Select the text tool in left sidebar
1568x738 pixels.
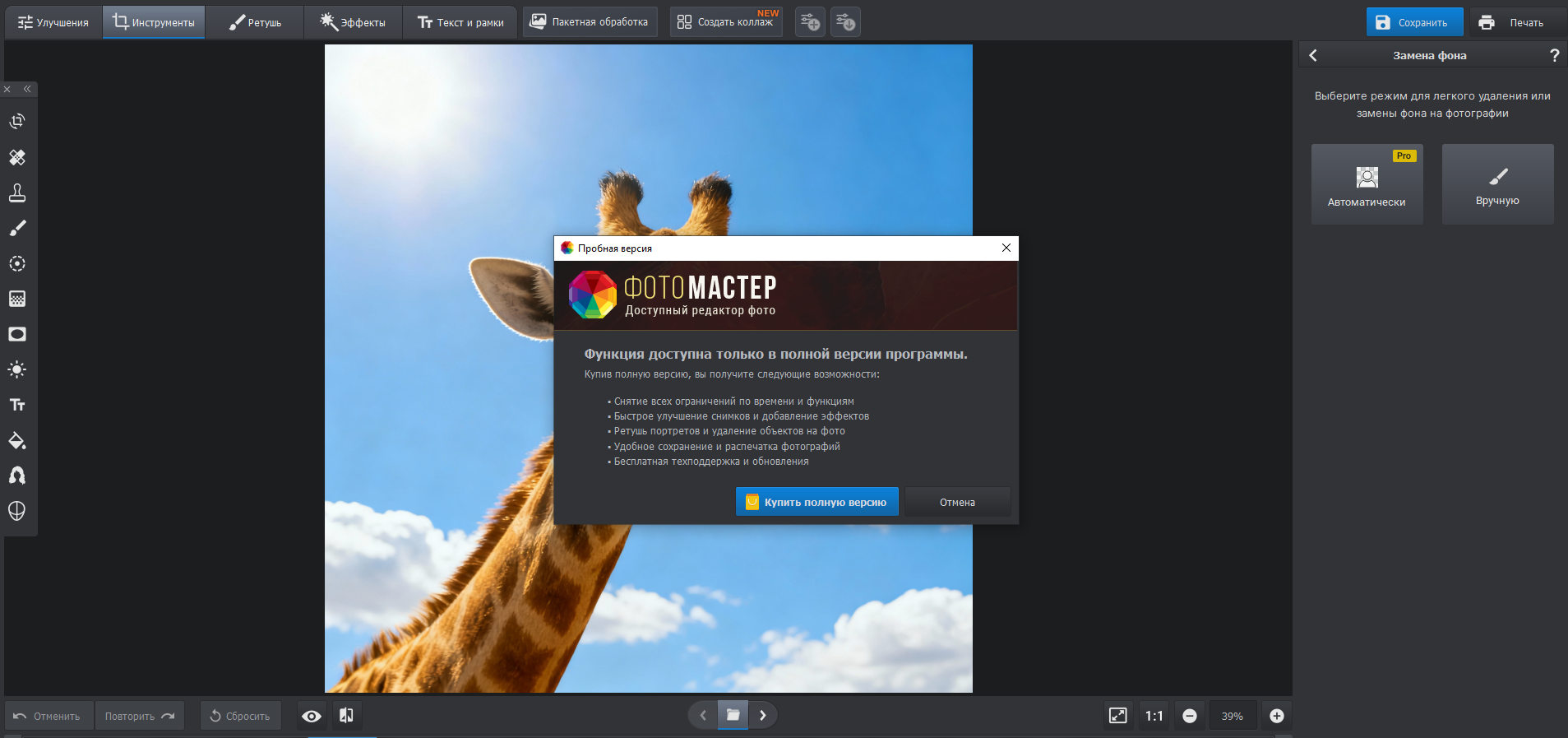17,405
